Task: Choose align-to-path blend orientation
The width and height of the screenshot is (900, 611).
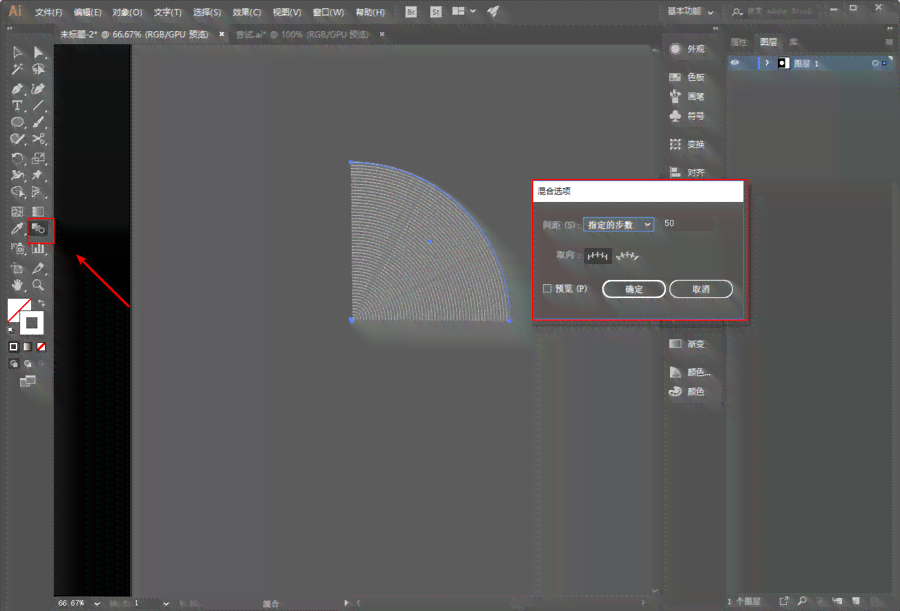Action: (x=627, y=256)
